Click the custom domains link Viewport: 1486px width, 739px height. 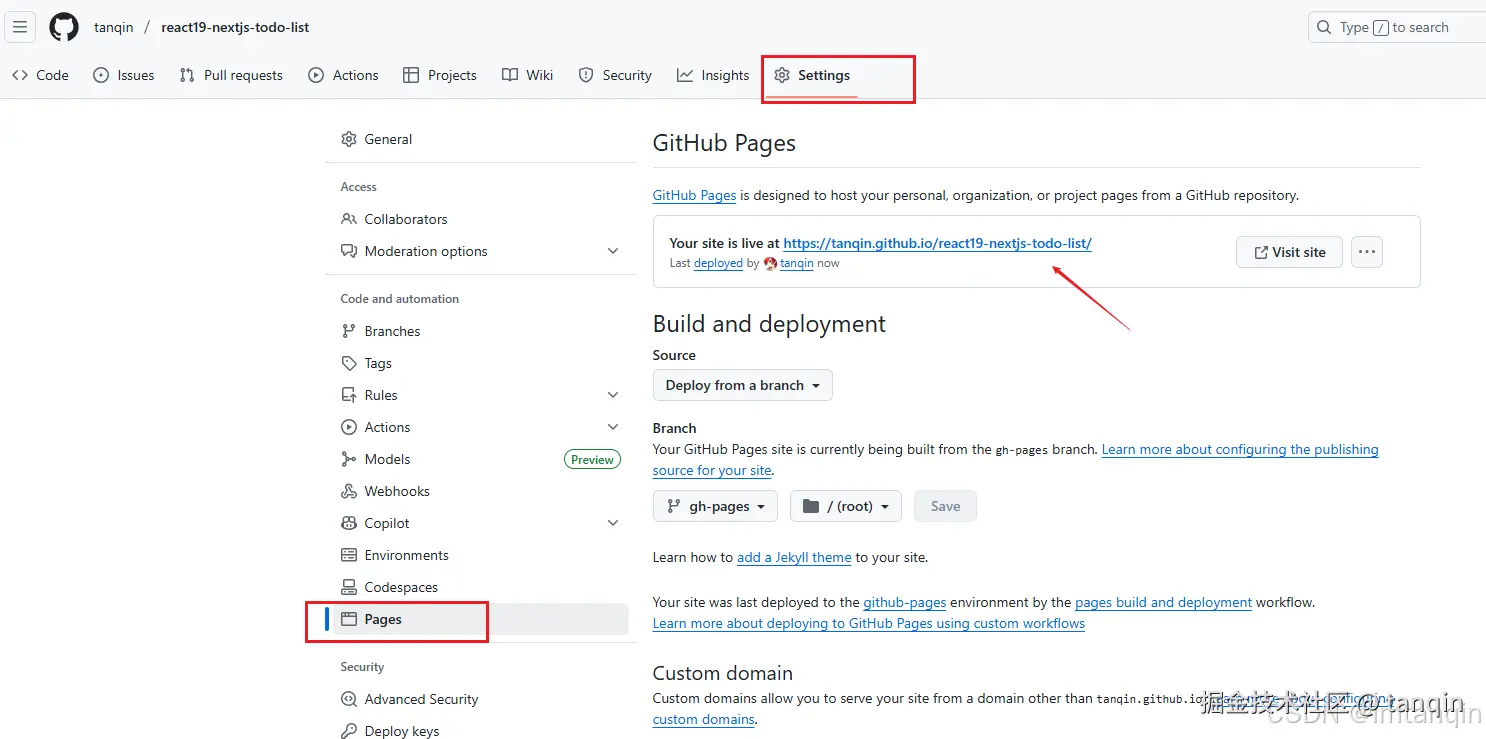(704, 719)
